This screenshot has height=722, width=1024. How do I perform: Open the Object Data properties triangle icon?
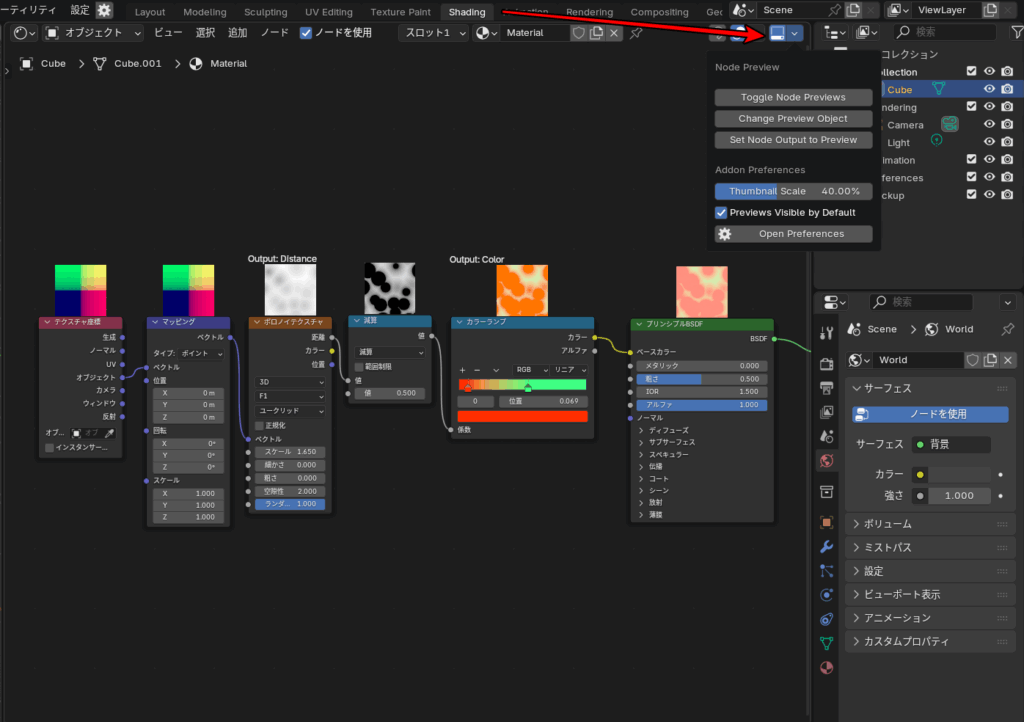point(827,643)
